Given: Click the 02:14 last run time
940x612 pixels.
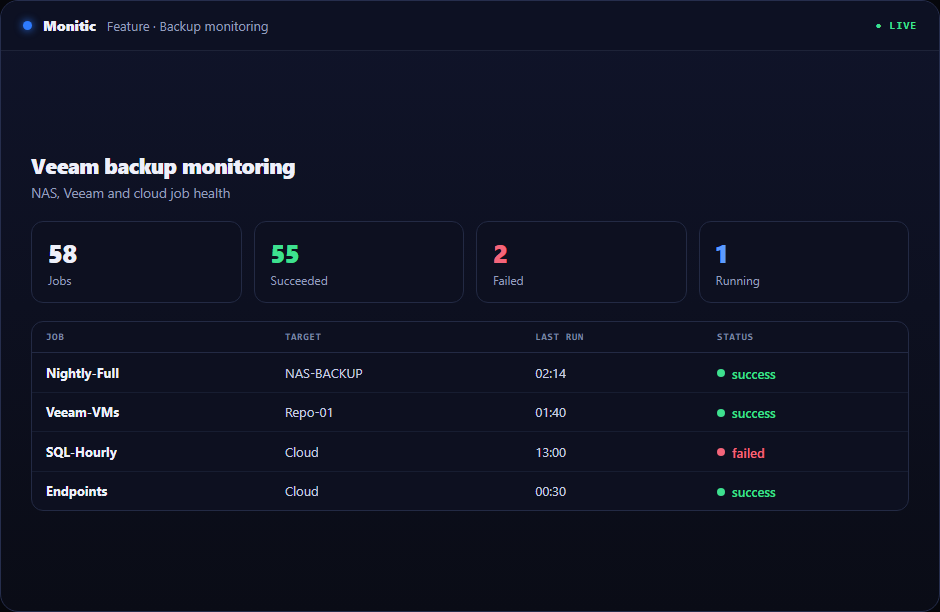Looking at the screenshot, I should (550, 373).
